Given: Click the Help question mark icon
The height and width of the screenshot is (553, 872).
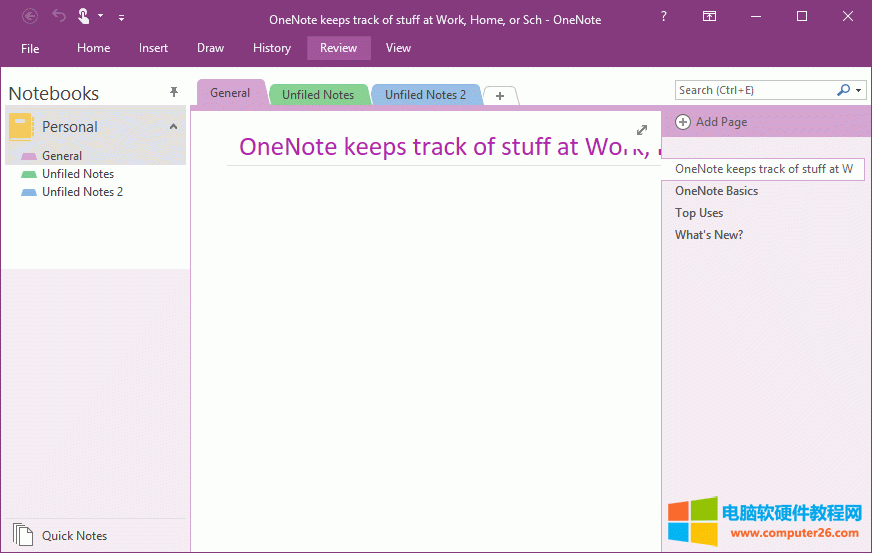Looking at the screenshot, I should coord(663,17).
